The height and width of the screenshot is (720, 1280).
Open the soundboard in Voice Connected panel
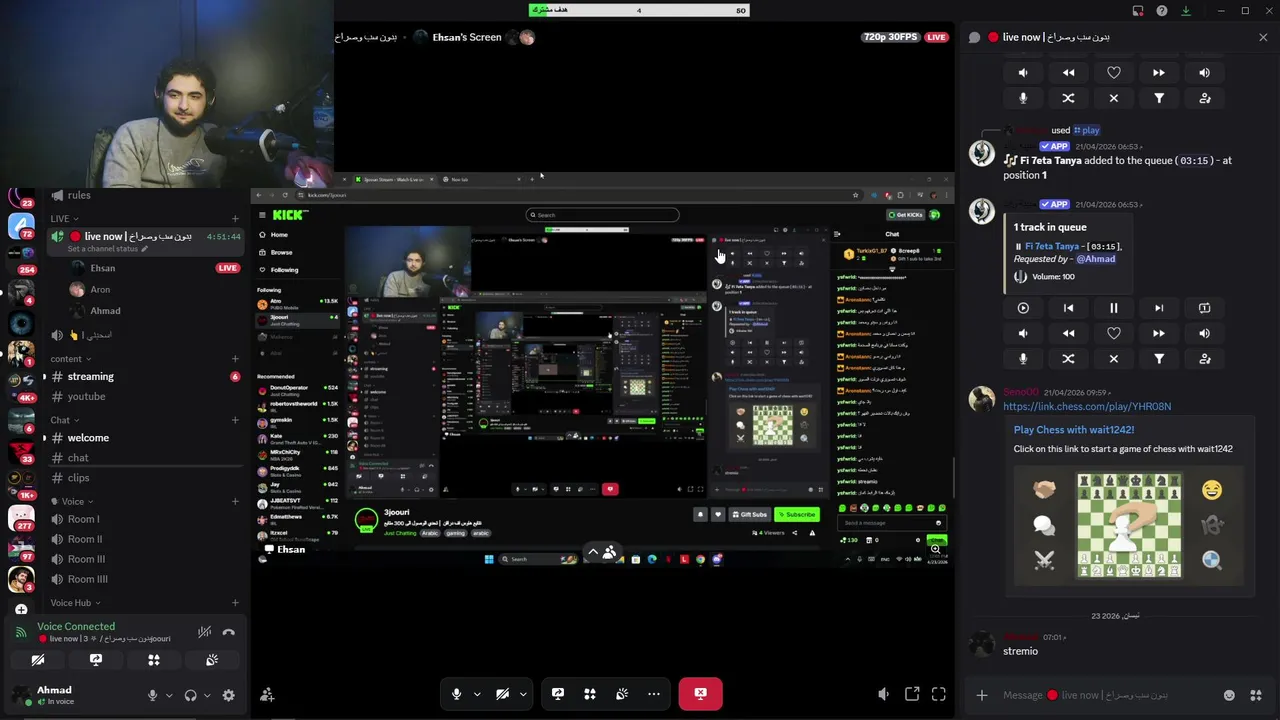(212, 660)
